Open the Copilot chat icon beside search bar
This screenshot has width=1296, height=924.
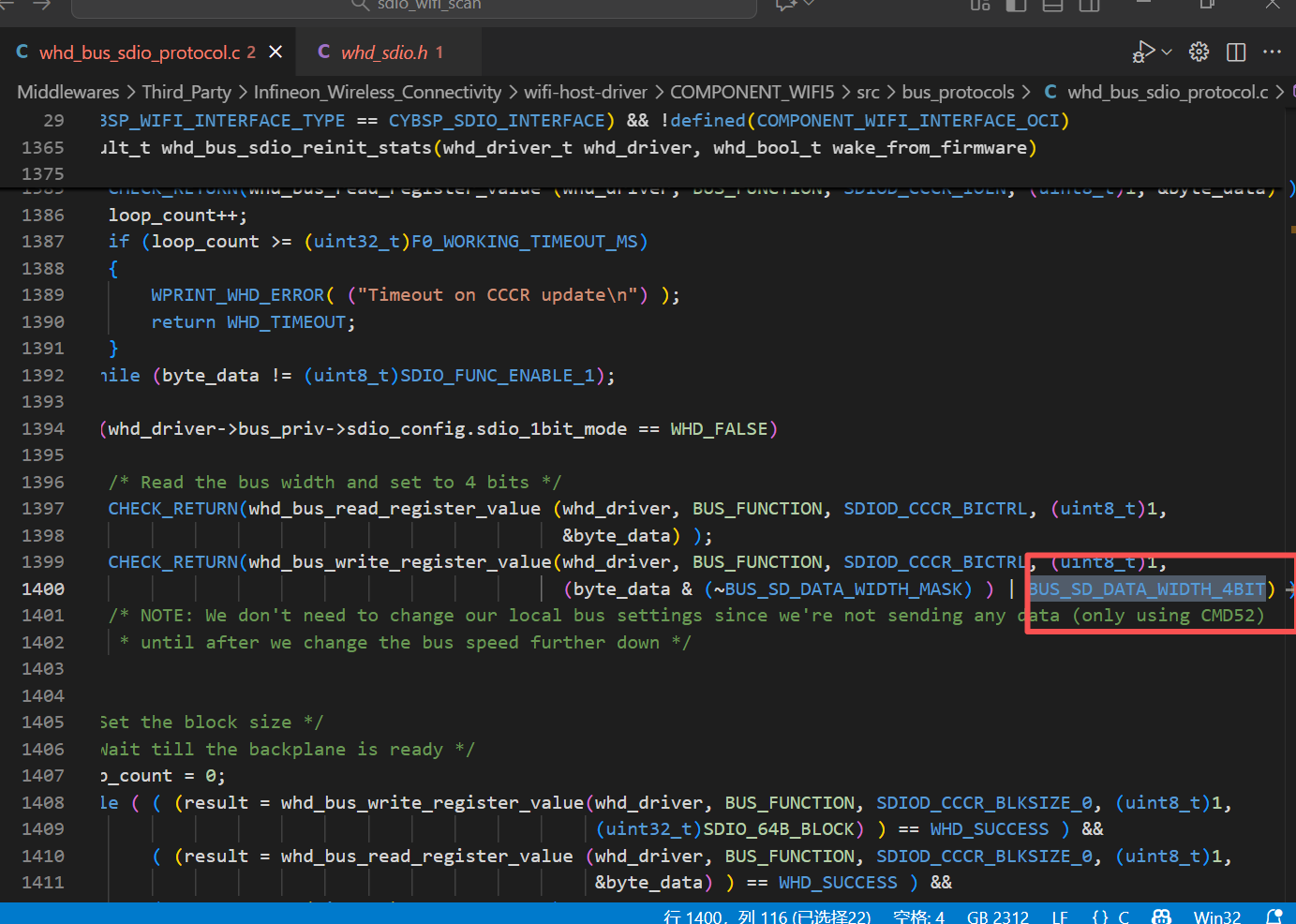pyautogui.click(x=785, y=6)
